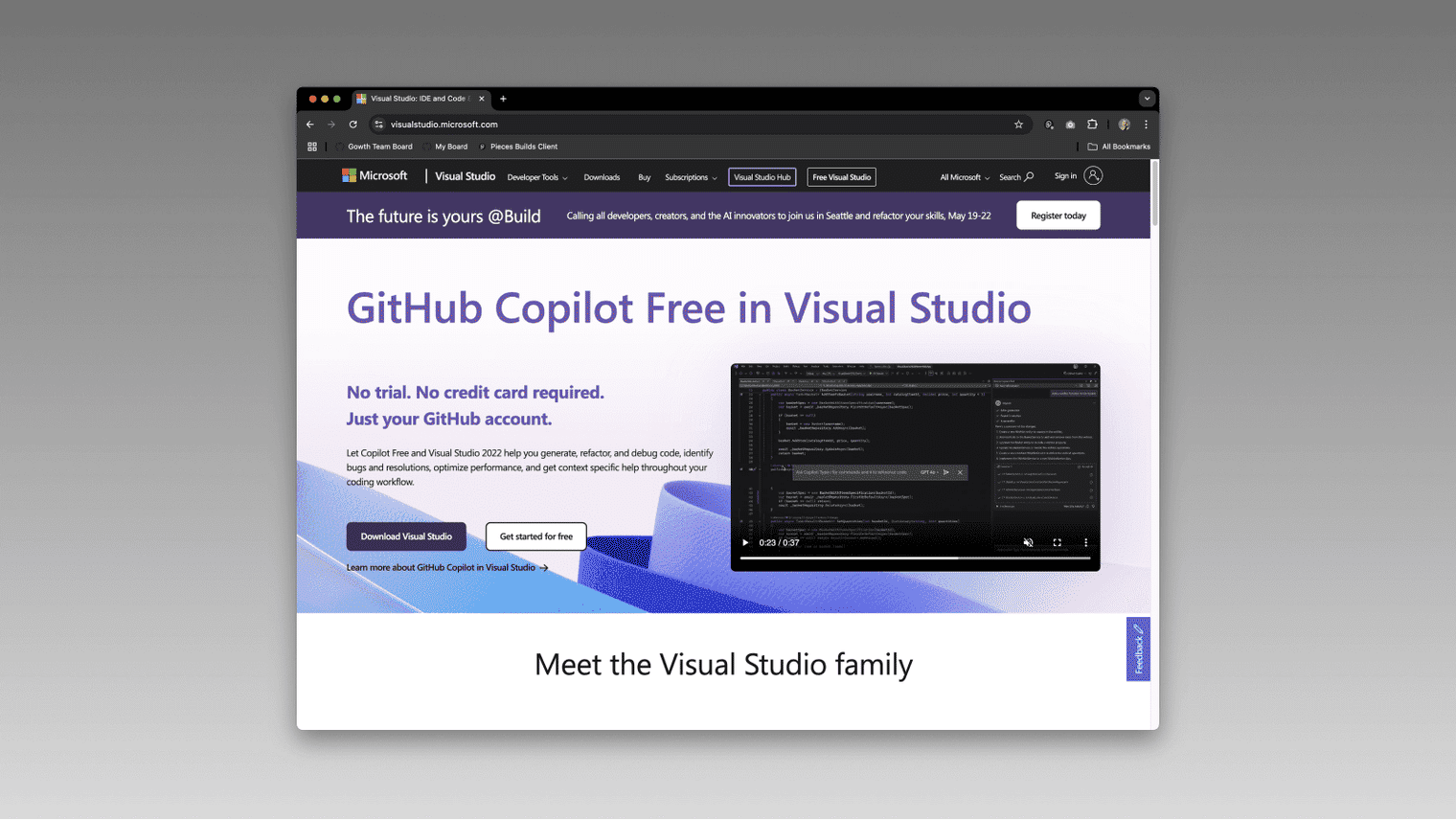This screenshot has width=1456, height=820.
Task: Go back using the browser back arrow
Action: point(310,125)
